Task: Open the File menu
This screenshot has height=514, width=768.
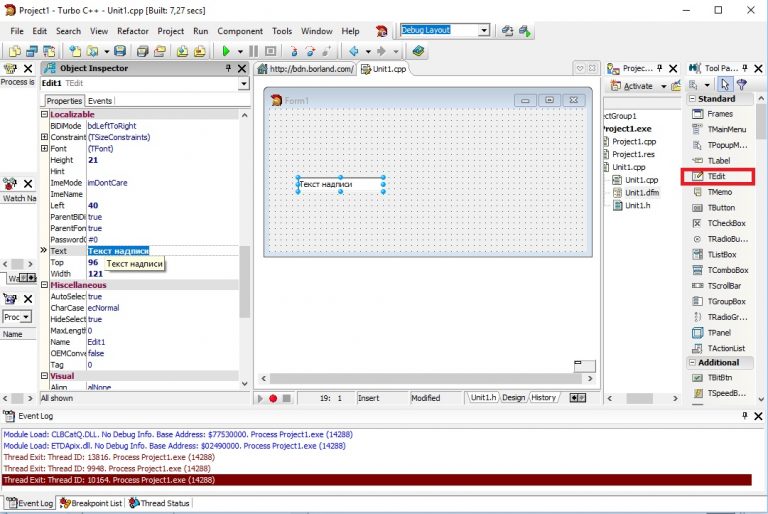Action: [x=17, y=31]
